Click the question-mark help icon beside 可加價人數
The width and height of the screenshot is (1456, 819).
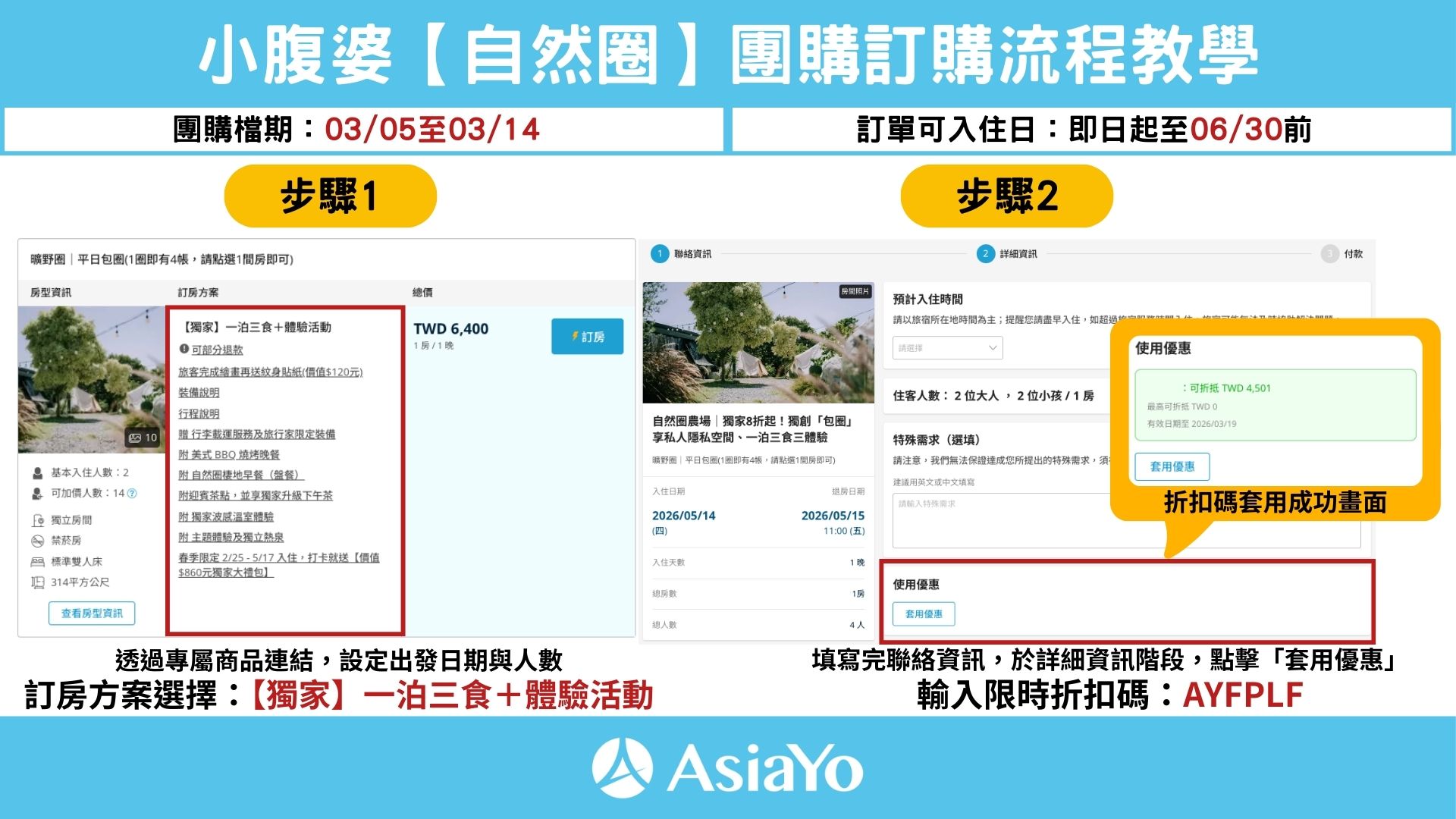tap(132, 494)
